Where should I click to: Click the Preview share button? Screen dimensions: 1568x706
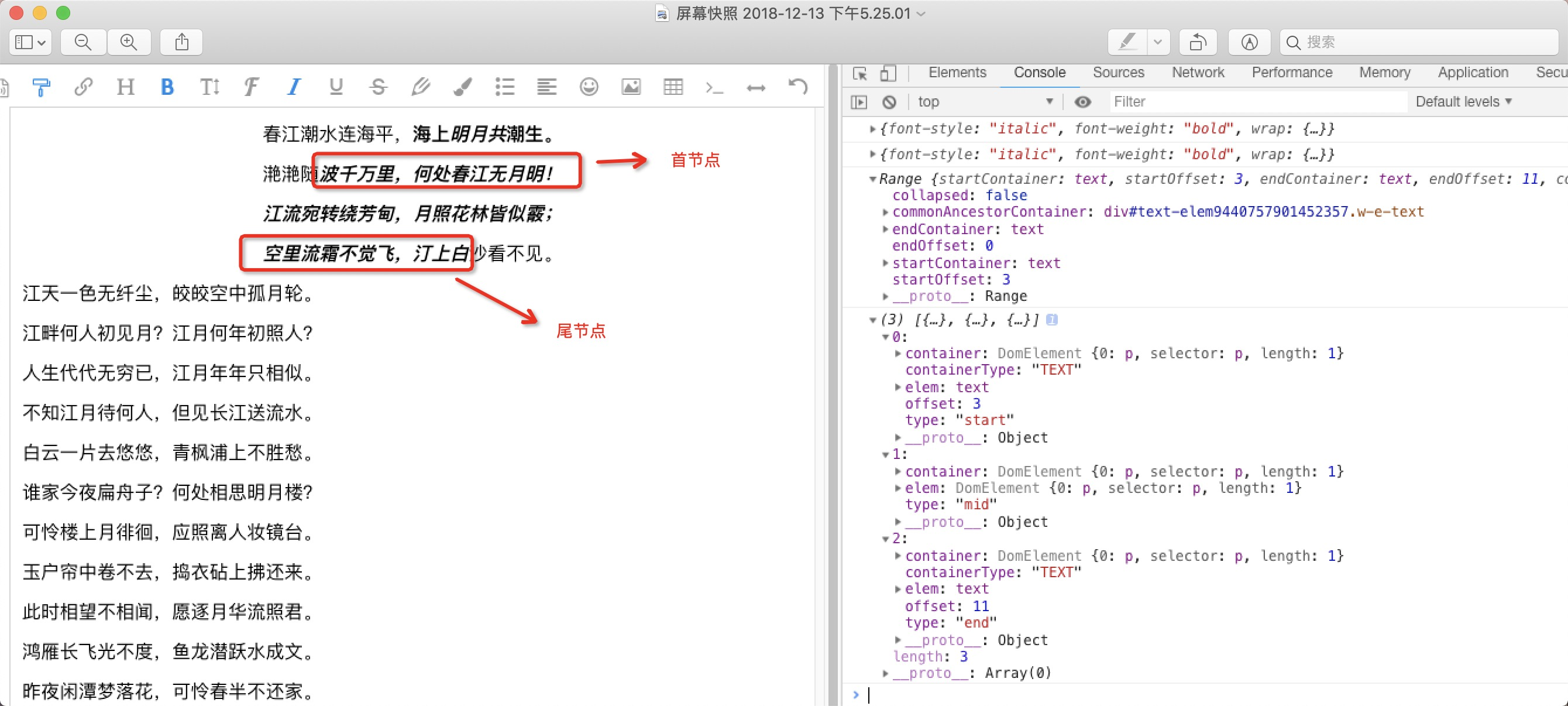tap(181, 42)
